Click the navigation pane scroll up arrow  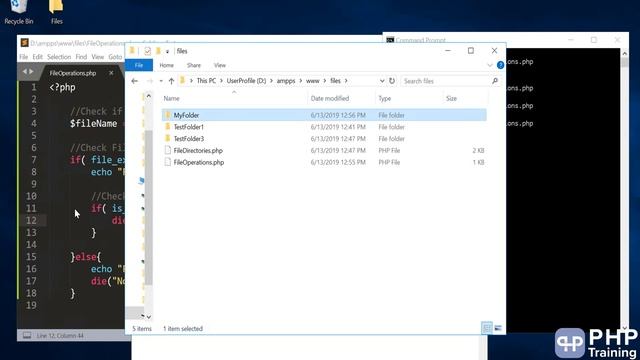pyautogui.click(x=149, y=96)
